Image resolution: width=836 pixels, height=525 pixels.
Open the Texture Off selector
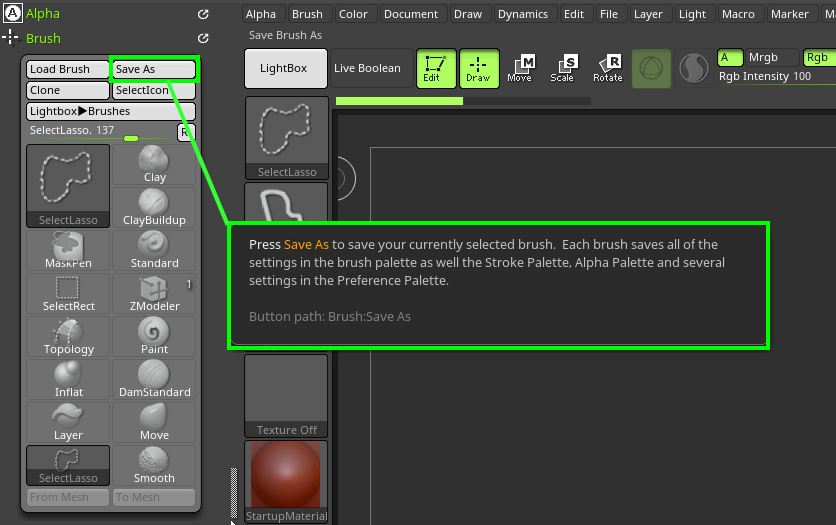[287, 396]
